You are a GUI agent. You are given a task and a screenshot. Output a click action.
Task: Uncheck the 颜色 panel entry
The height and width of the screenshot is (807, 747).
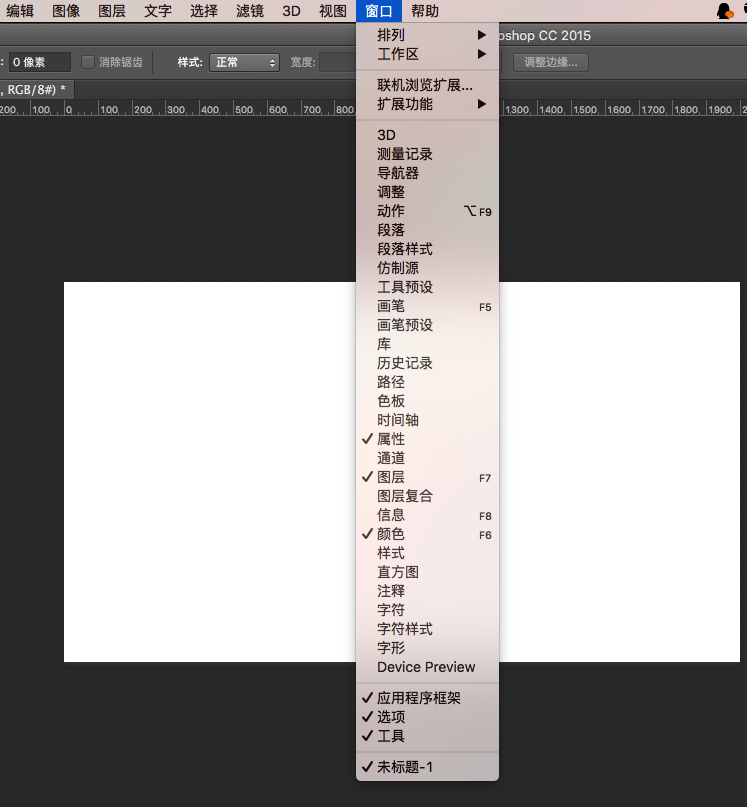pos(427,534)
